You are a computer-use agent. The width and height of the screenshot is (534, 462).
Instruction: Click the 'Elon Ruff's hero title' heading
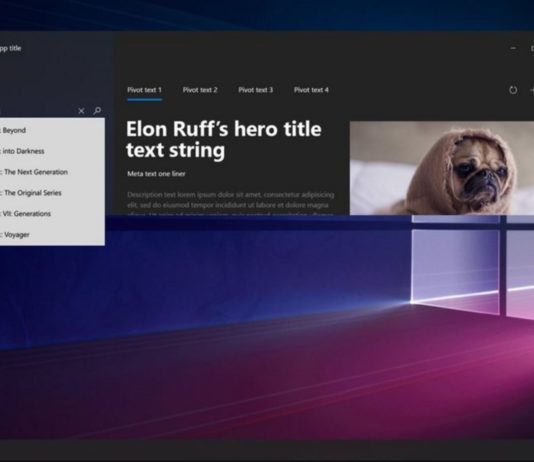pos(223,140)
